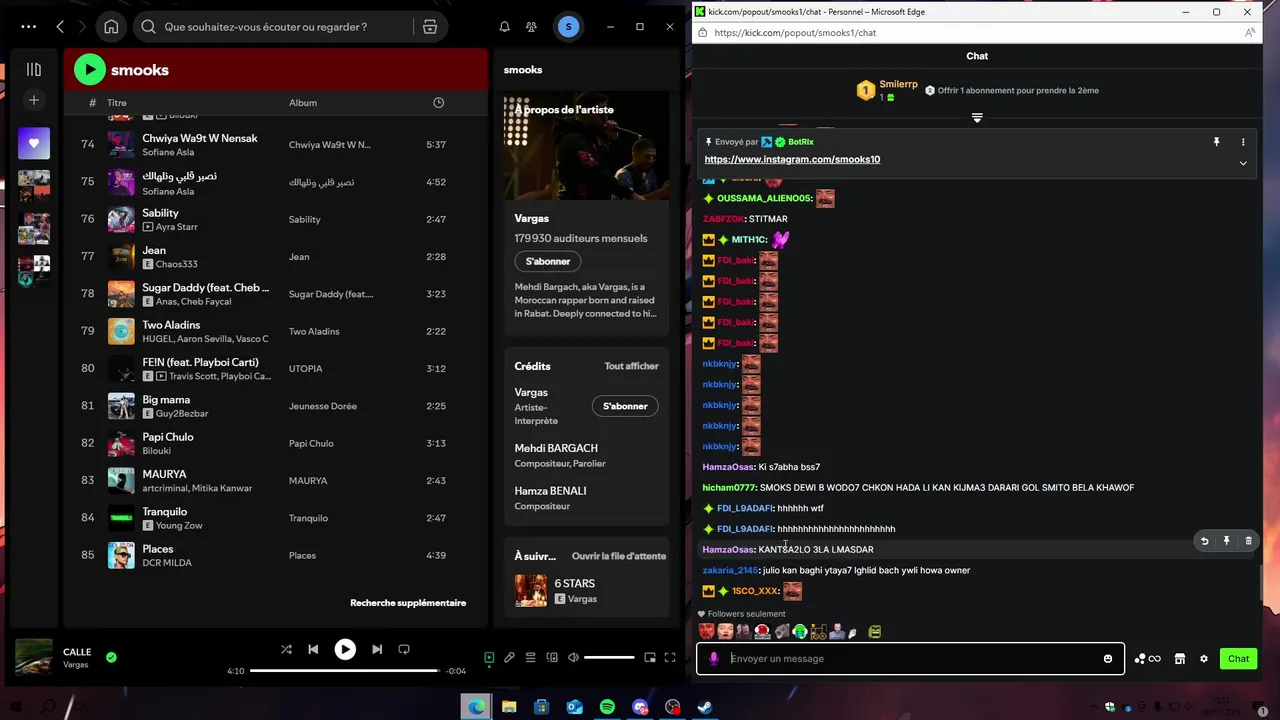Open Liked Songs in the sidebar

tap(34, 143)
